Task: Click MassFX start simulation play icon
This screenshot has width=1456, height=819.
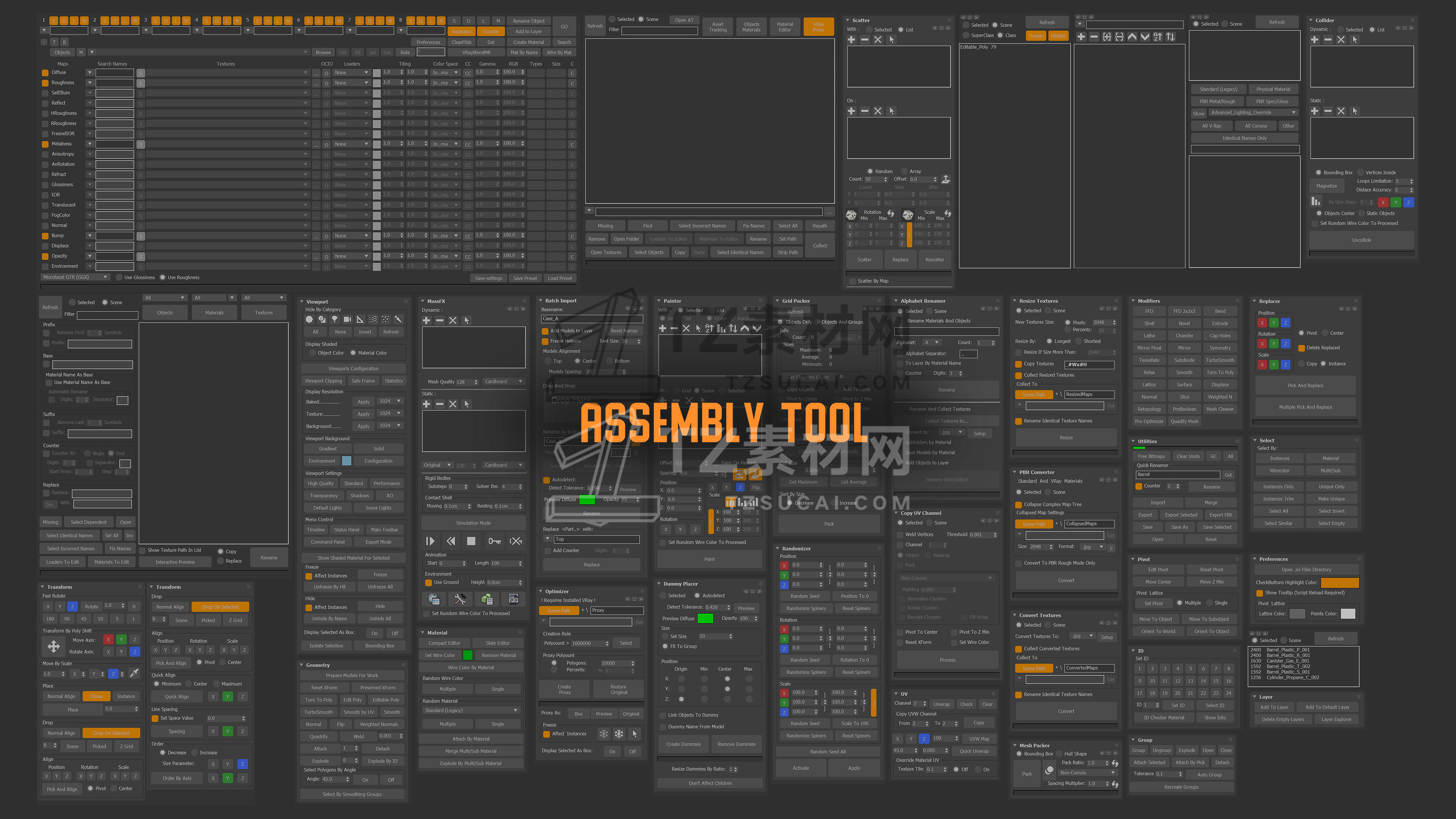Action: pos(430,541)
